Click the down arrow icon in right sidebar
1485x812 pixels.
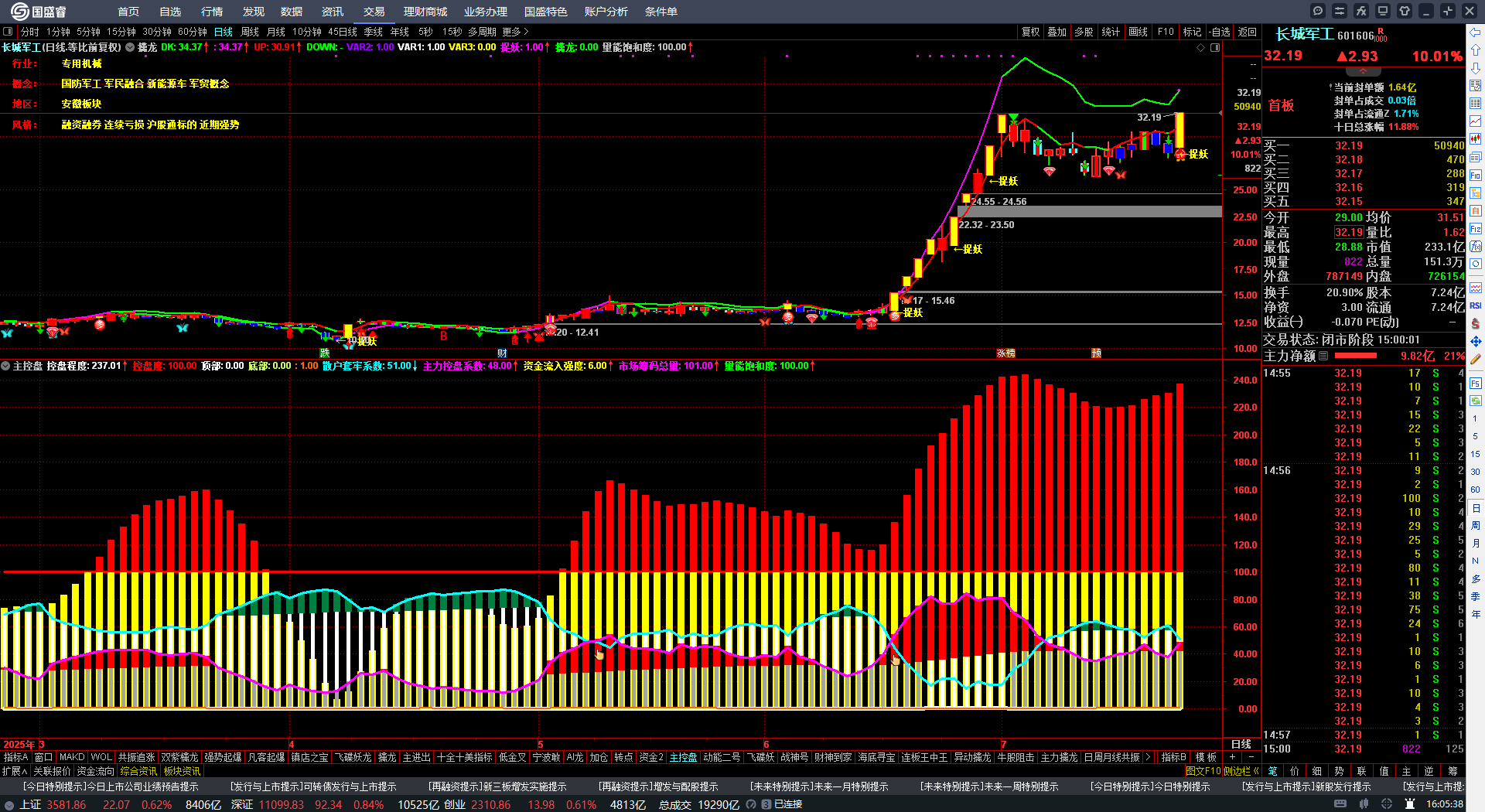click(1476, 68)
